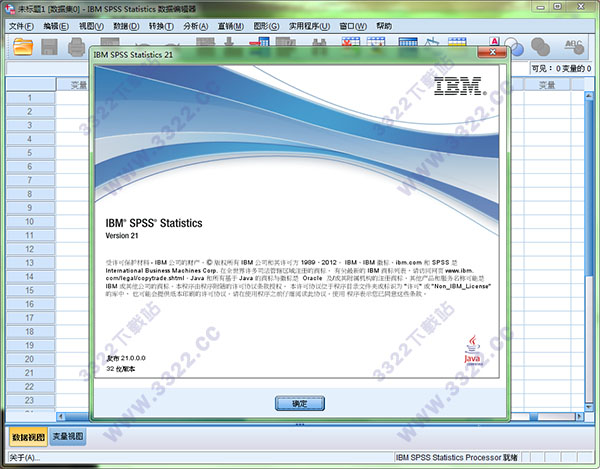Open the 文件(F) menu
The image size is (600, 469).
coord(21,26)
